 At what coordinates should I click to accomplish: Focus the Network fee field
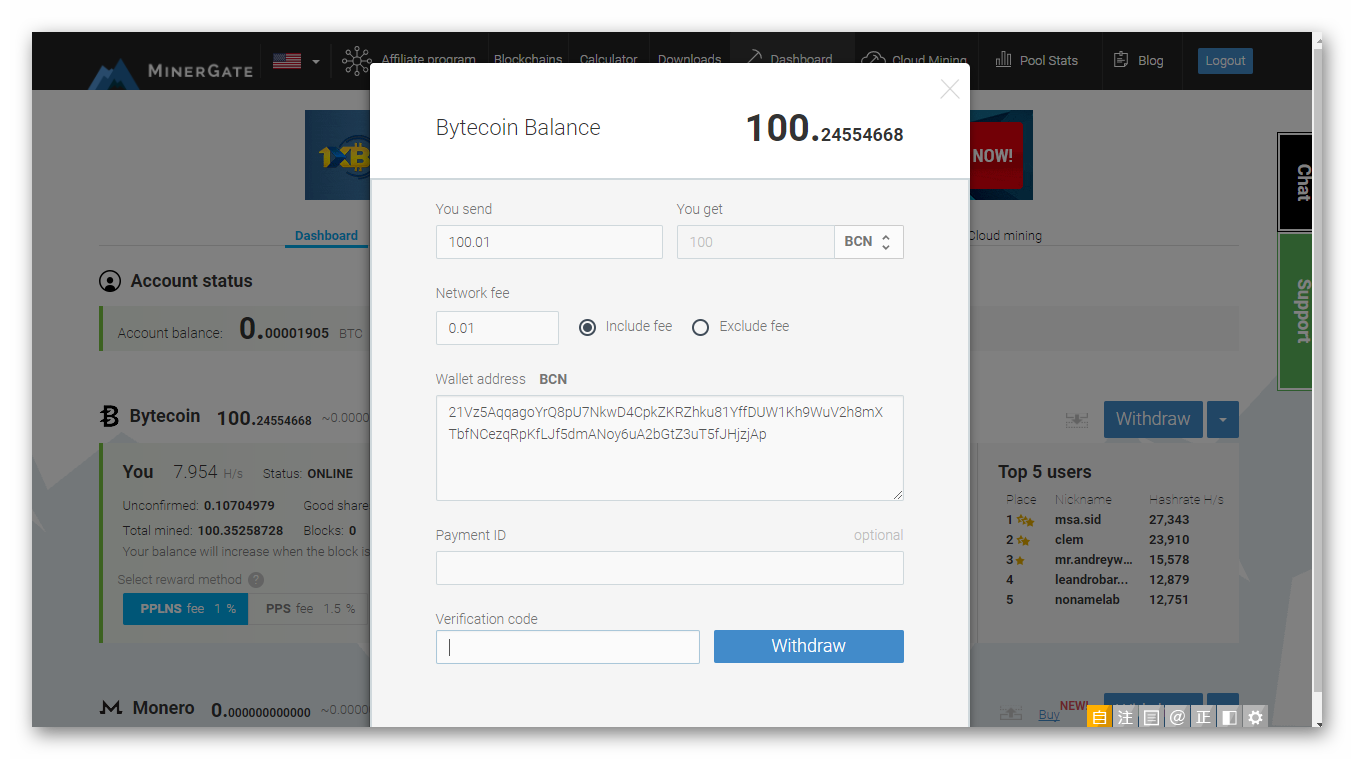(x=497, y=328)
